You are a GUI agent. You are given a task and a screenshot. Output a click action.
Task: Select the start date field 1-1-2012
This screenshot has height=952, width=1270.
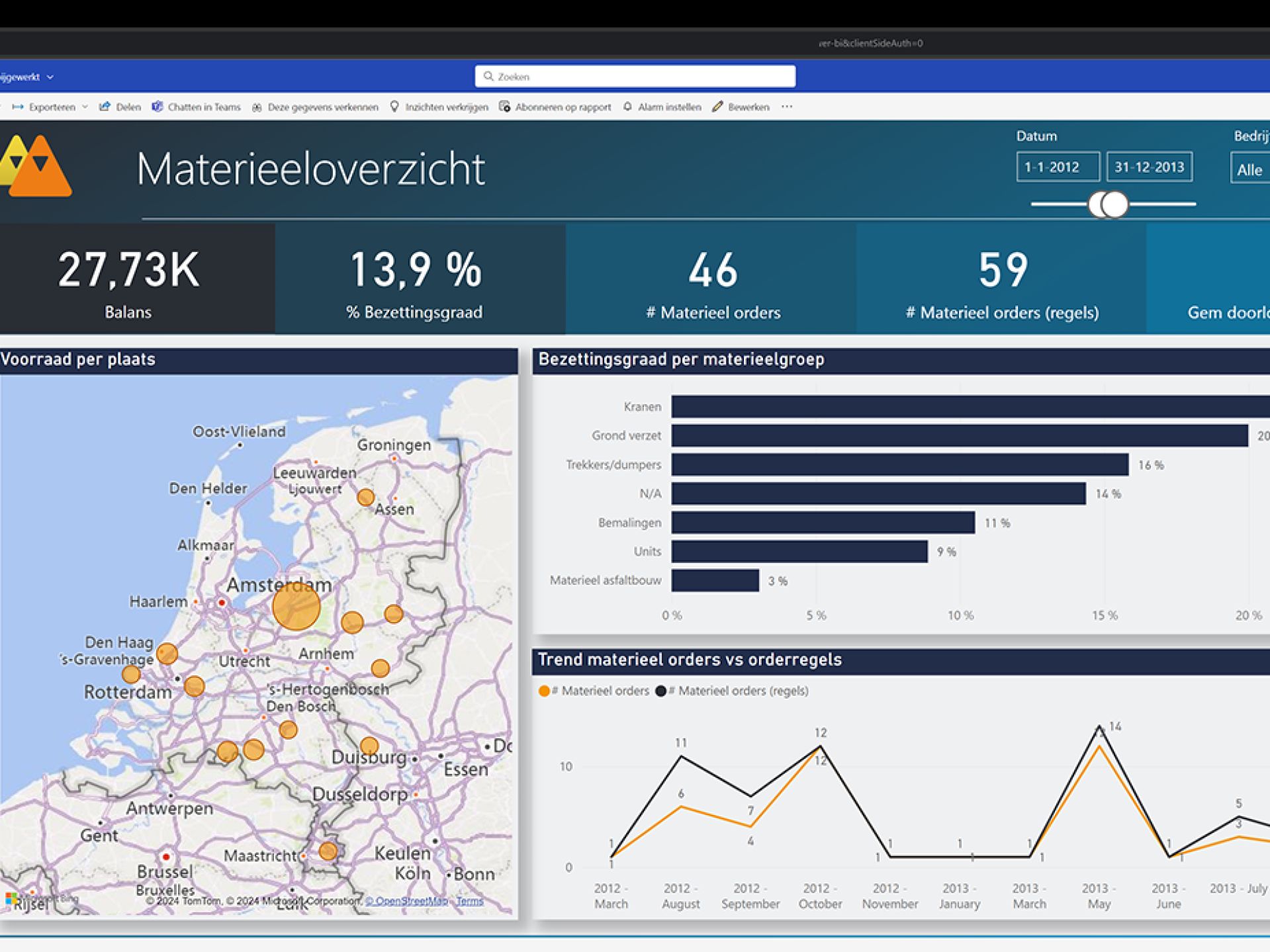(1058, 167)
